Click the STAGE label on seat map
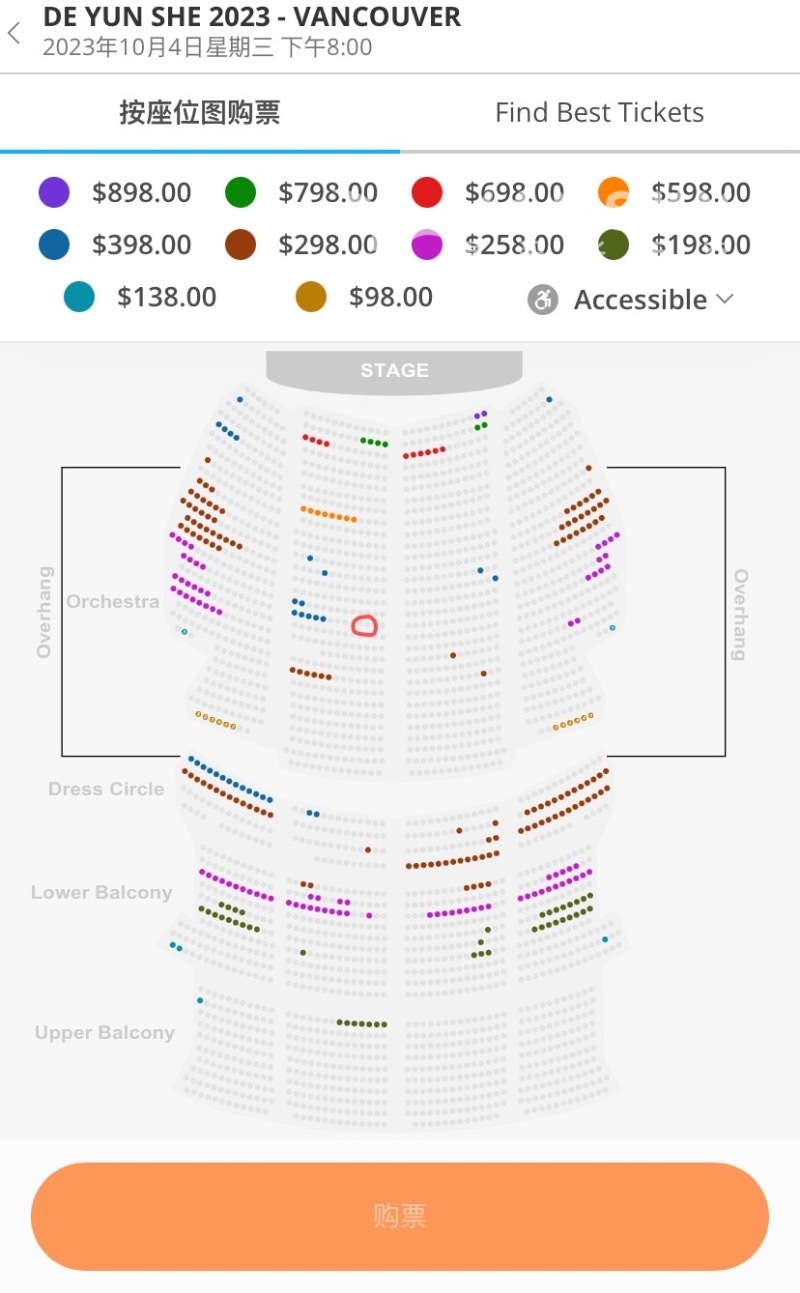This screenshot has height=1293, width=800. 394,371
